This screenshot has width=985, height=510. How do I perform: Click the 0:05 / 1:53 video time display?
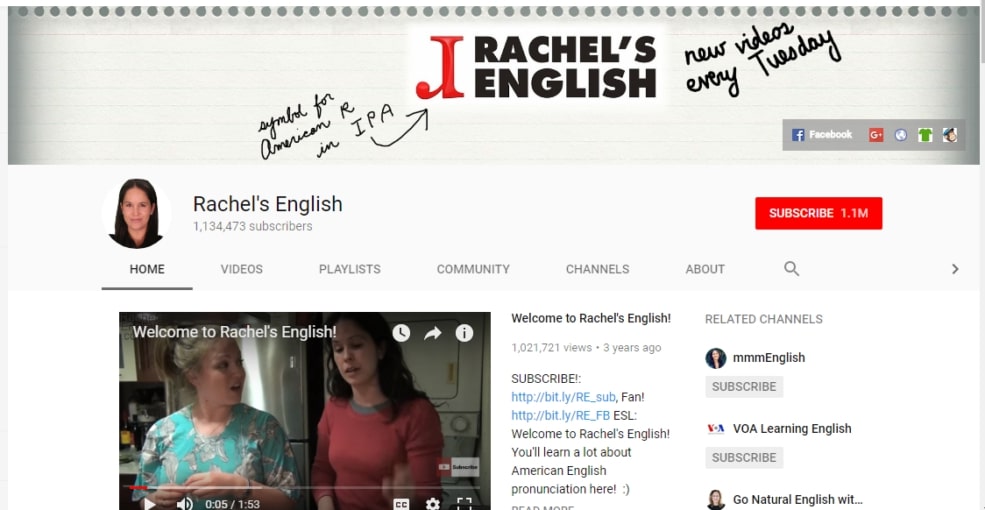(232, 504)
